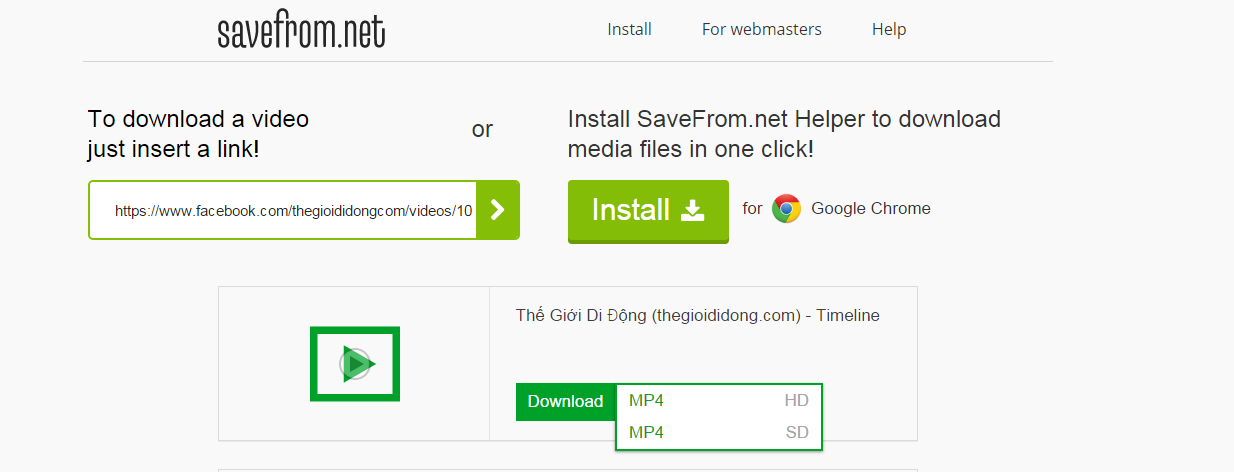The image size is (1234, 472).
Task: Click the Google Chrome text label
Action: pos(870,209)
